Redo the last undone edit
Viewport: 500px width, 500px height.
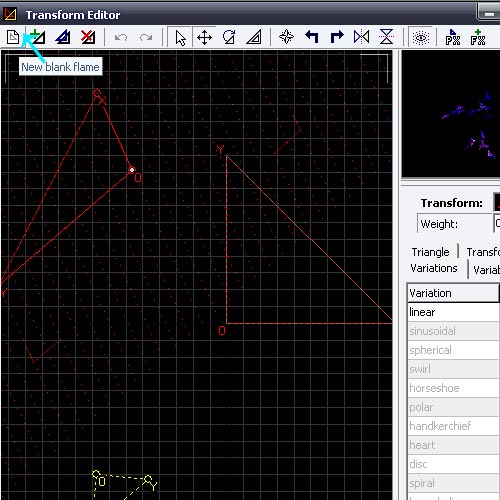coord(146,37)
